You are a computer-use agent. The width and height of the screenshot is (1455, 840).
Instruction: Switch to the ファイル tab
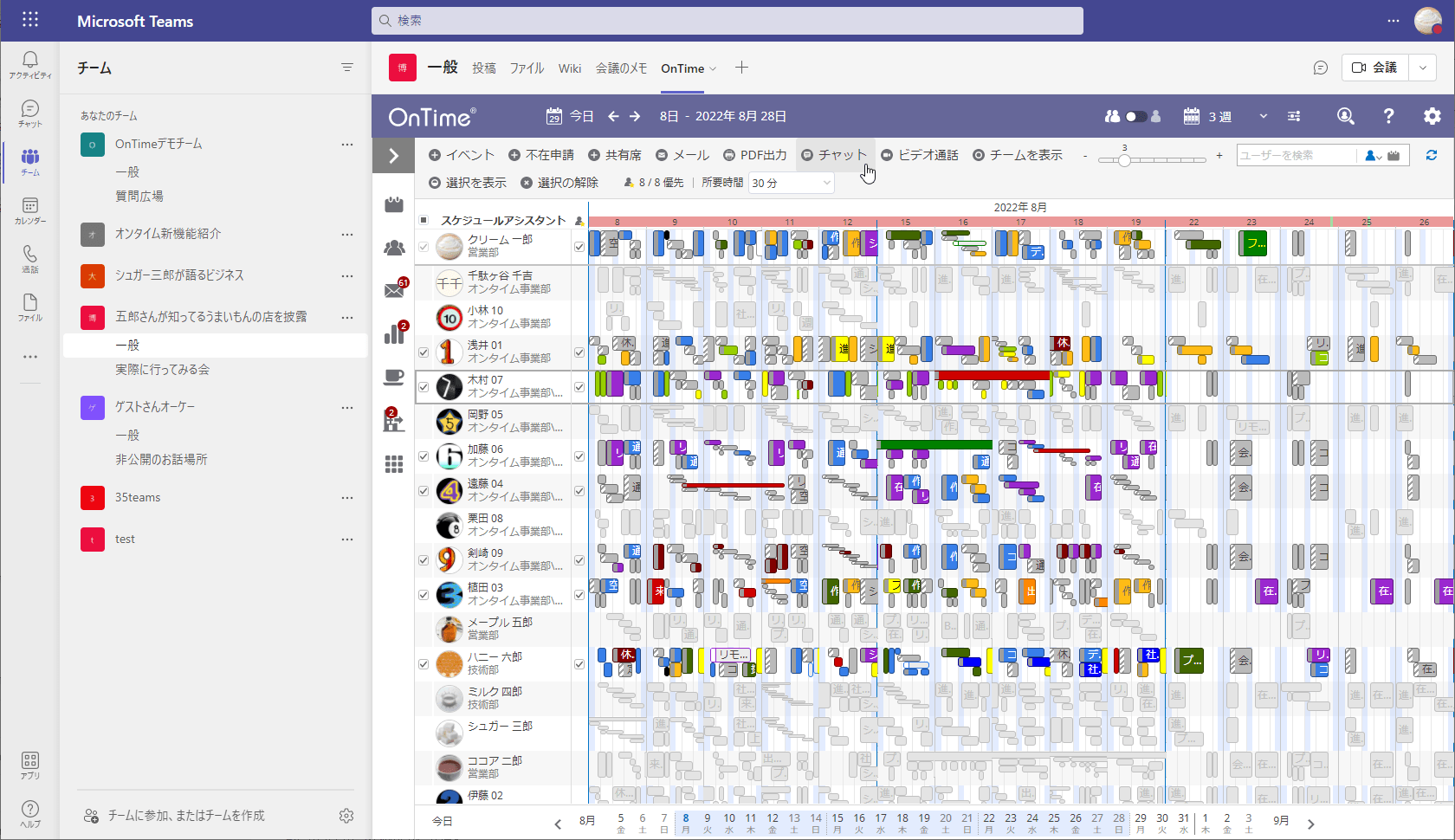click(527, 68)
